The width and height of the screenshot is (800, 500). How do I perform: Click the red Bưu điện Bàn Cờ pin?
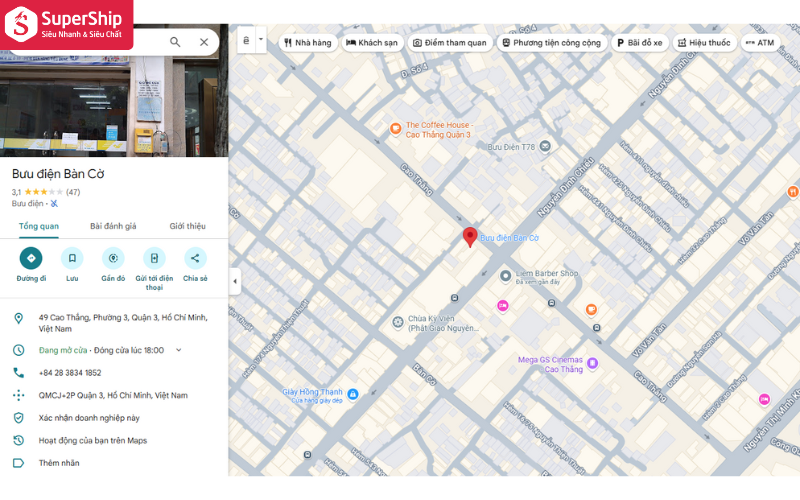click(470, 237)
